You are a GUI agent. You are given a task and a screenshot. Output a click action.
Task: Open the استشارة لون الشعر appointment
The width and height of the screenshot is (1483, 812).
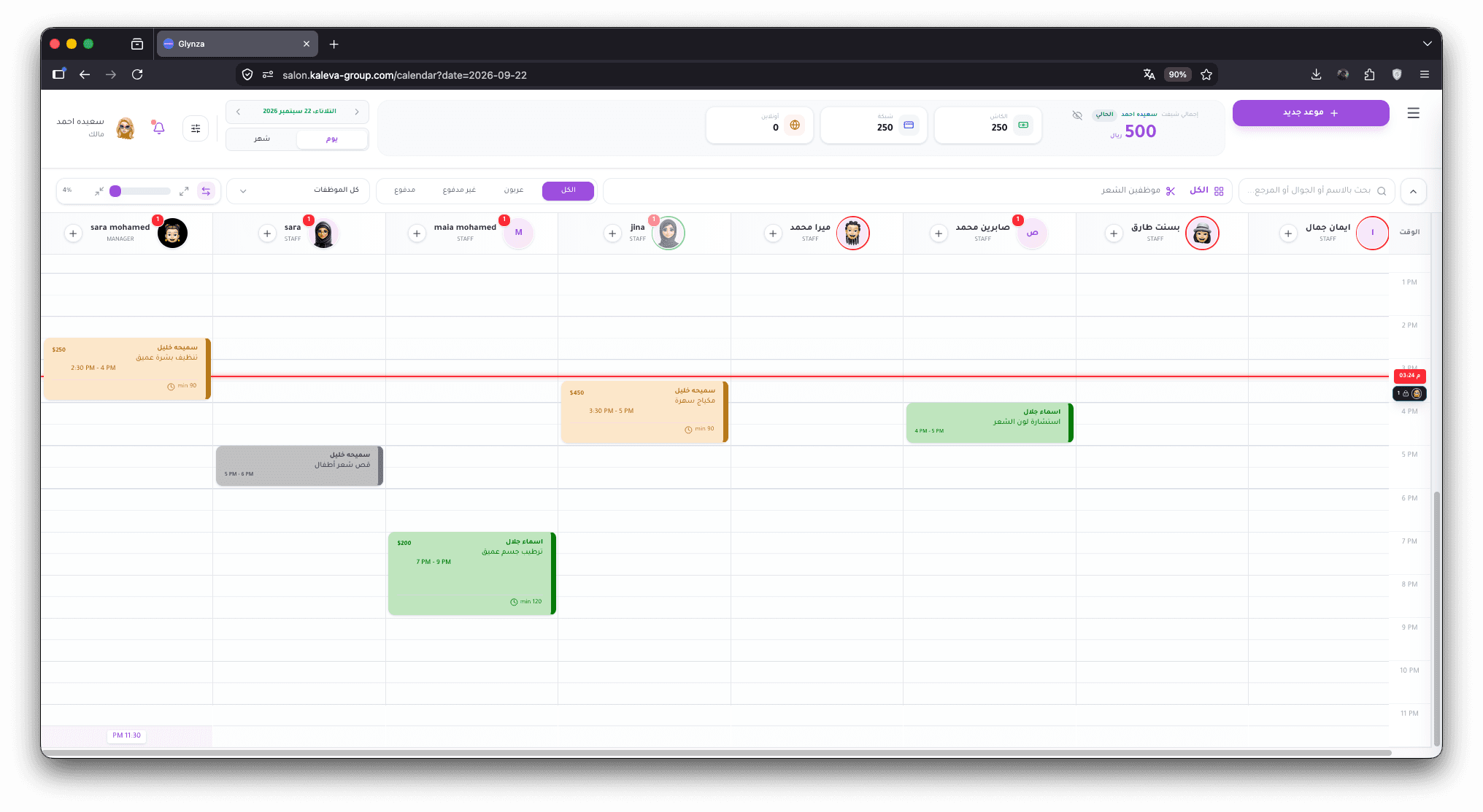(x=990, y=422)
